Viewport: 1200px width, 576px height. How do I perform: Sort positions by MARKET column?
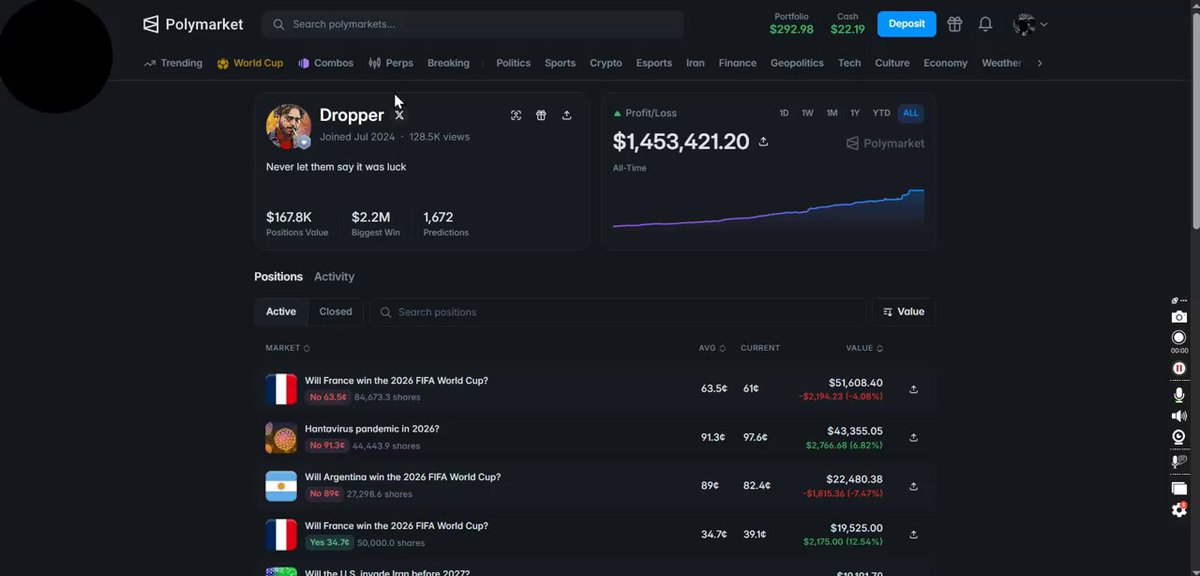[x=288, y=348]
